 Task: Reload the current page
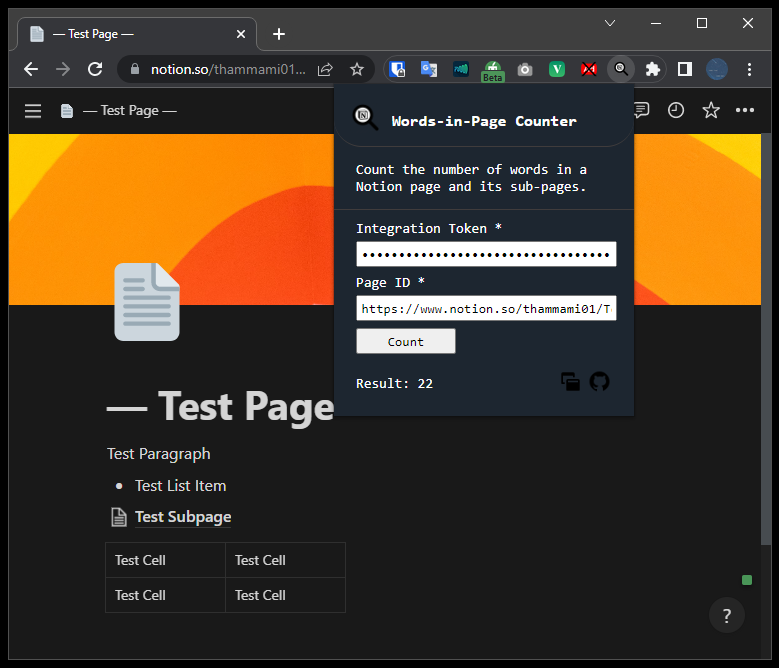pos(95,69)
